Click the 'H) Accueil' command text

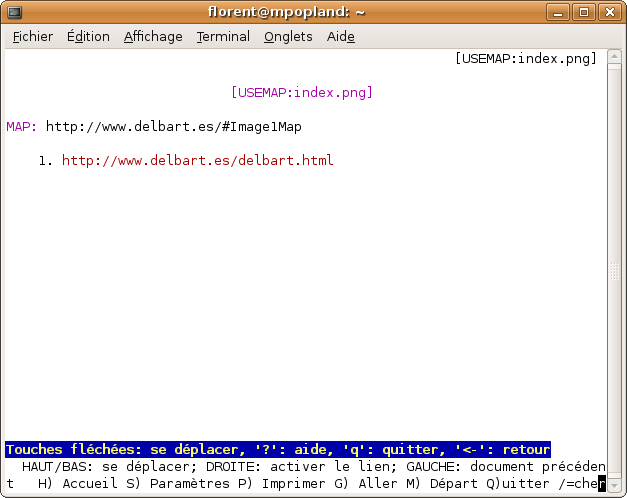click(x=78, y=484)
